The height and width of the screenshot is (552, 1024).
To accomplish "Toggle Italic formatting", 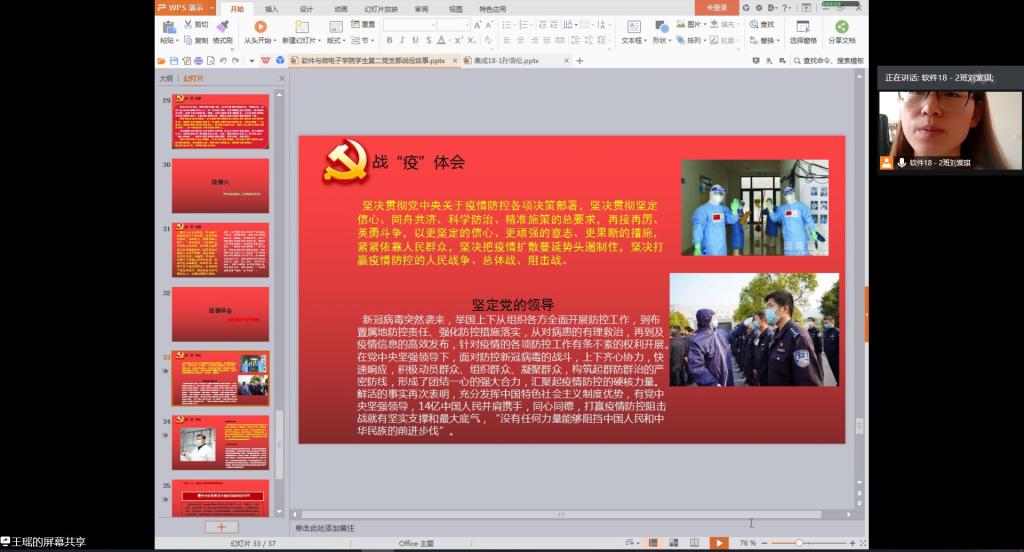I will pos(402,41).
